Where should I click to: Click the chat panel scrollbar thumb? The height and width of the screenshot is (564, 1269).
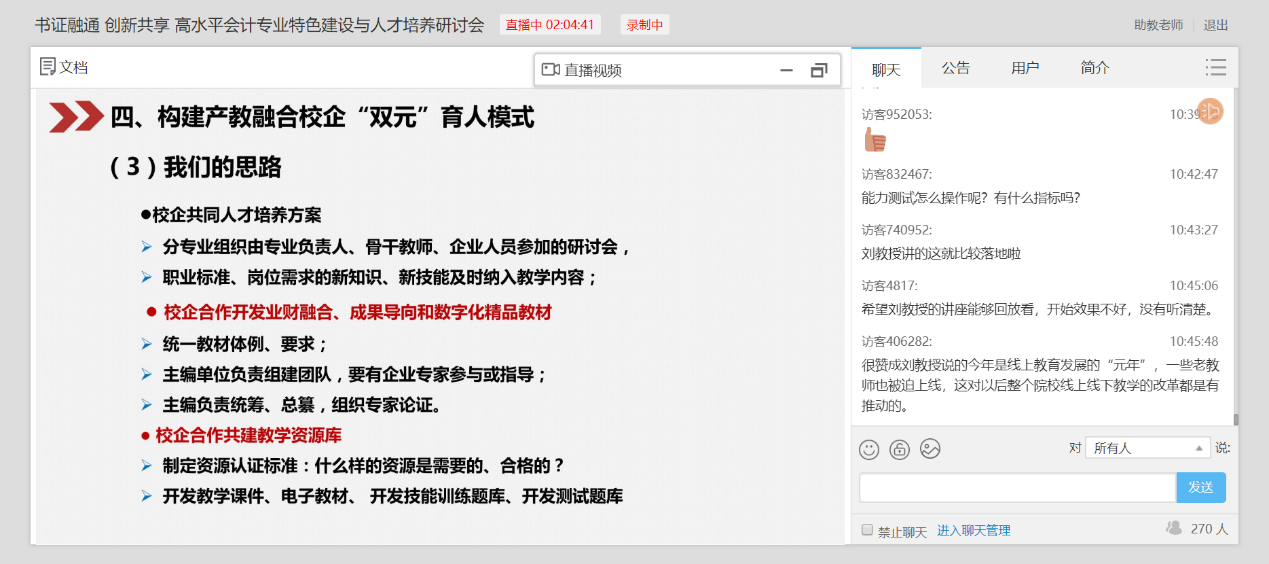click(1235, 420)
